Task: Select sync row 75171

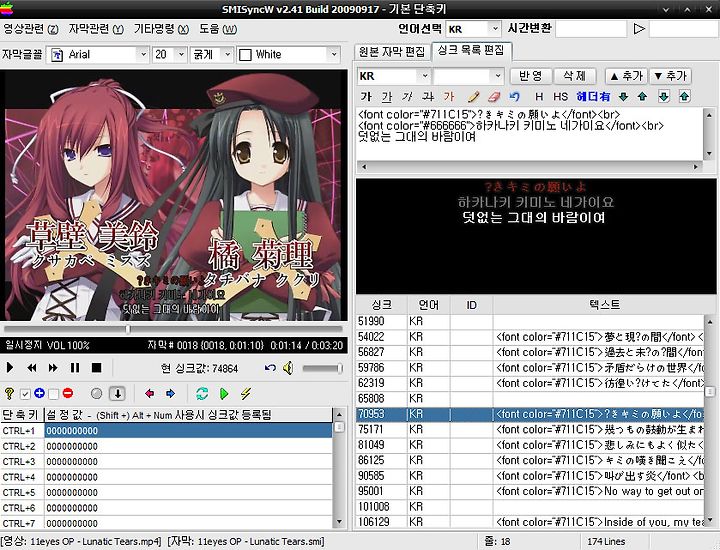Action: (x=530, y=430)
